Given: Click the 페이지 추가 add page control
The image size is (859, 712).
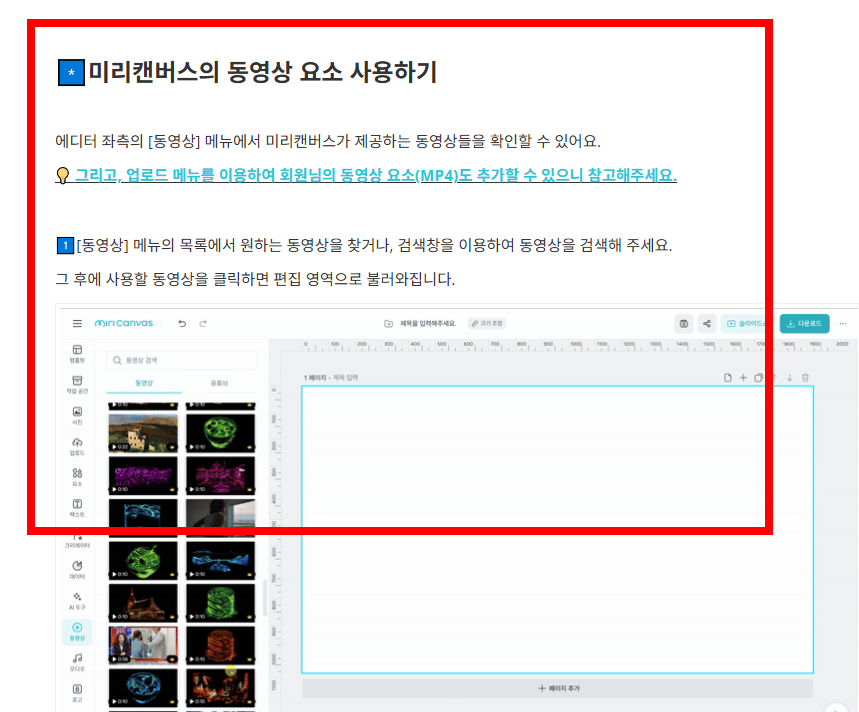Looking at the screenshot, I should pos(560,688).
